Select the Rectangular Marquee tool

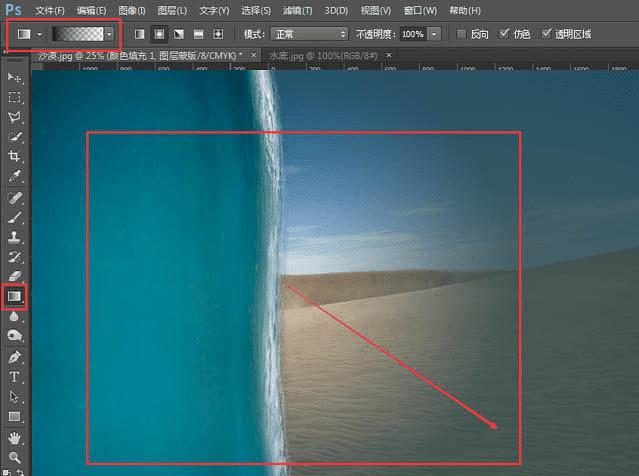click(14, 97)
